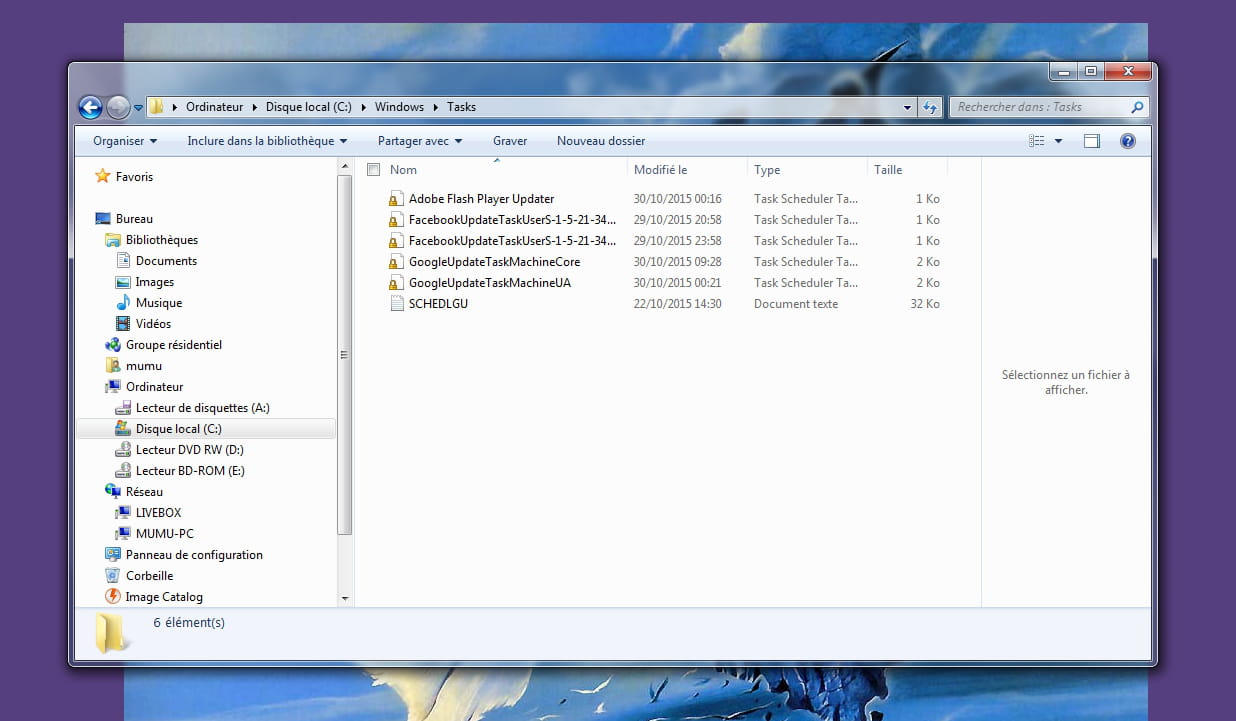Click the Graver toolbar button
The height and width of the screenshot is (721, 1236).
click(x=510, y=141)
